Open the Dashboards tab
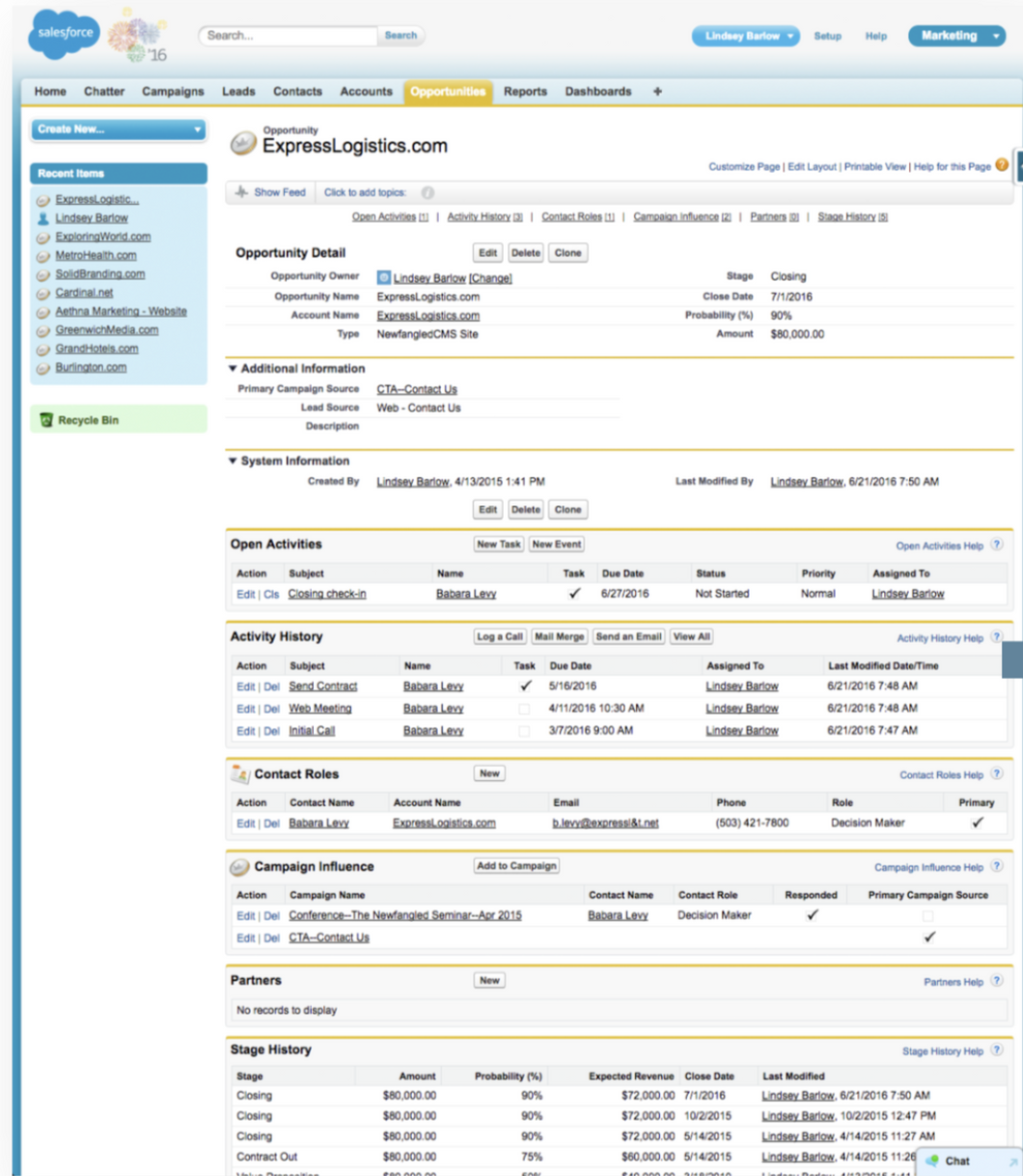1023x1176 pixels. (598, 92)
